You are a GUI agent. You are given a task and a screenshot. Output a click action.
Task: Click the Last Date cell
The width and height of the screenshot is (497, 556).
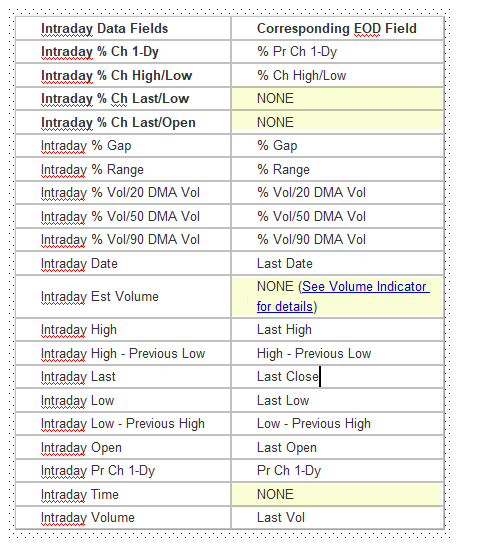(x=337, y=263)
